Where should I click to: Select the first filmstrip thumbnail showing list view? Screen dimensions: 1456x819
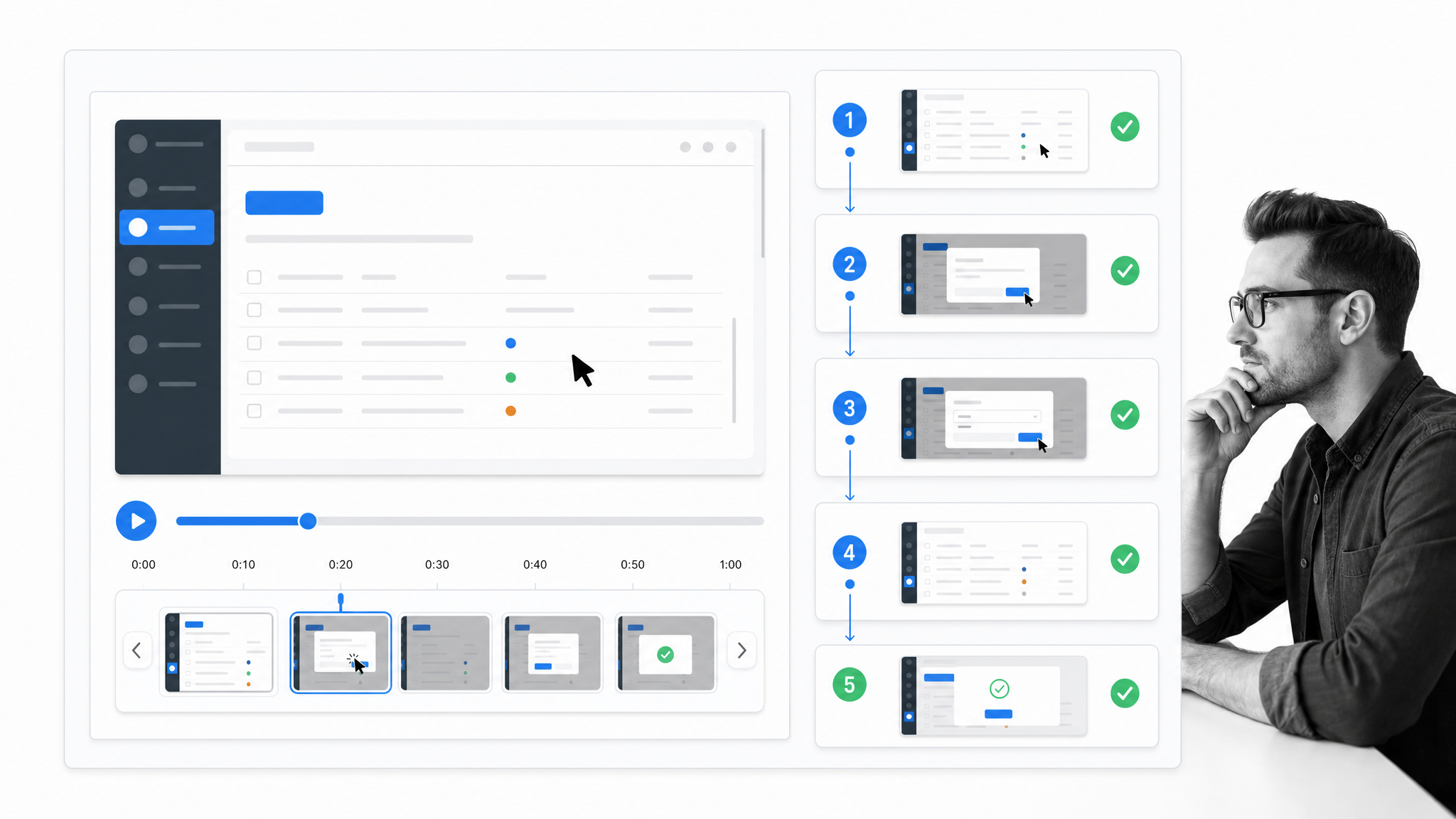[219, 653]
